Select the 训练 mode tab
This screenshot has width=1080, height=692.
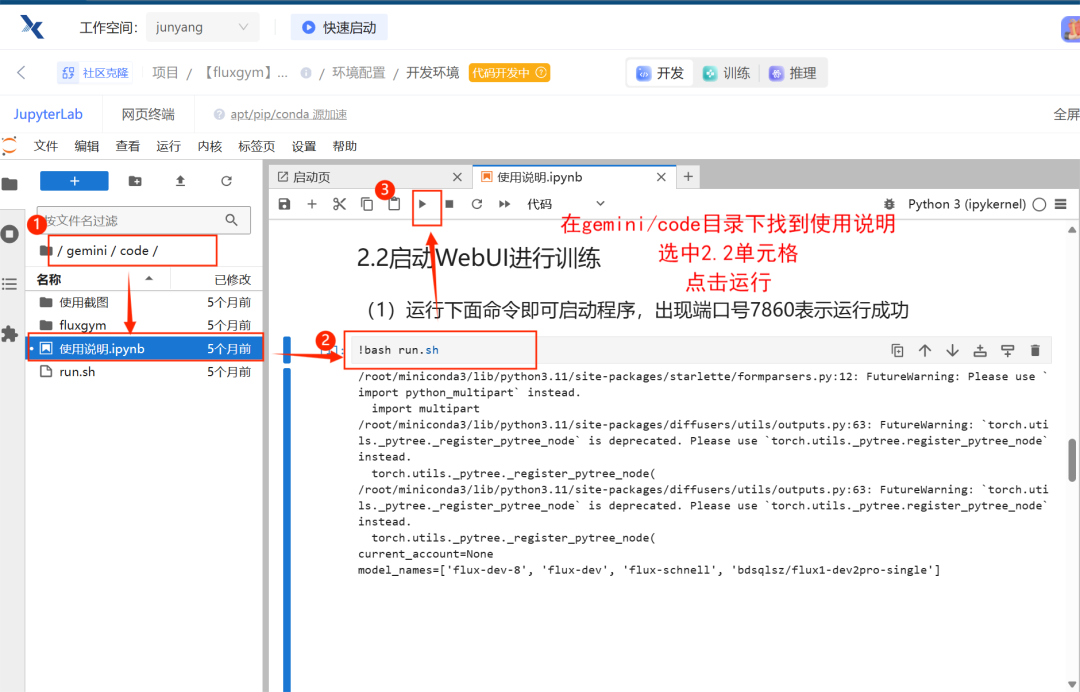pos(727,73)
